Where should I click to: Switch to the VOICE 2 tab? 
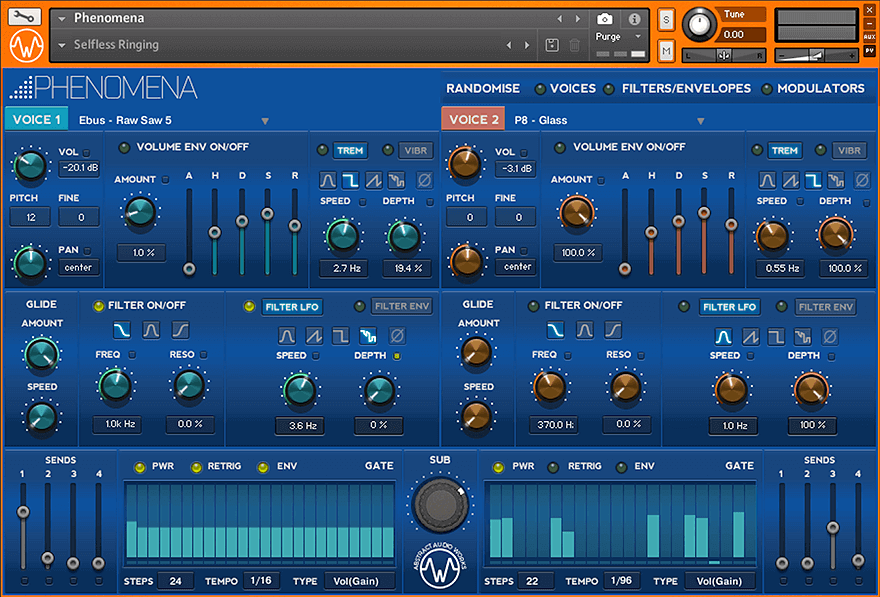[473, 120]
